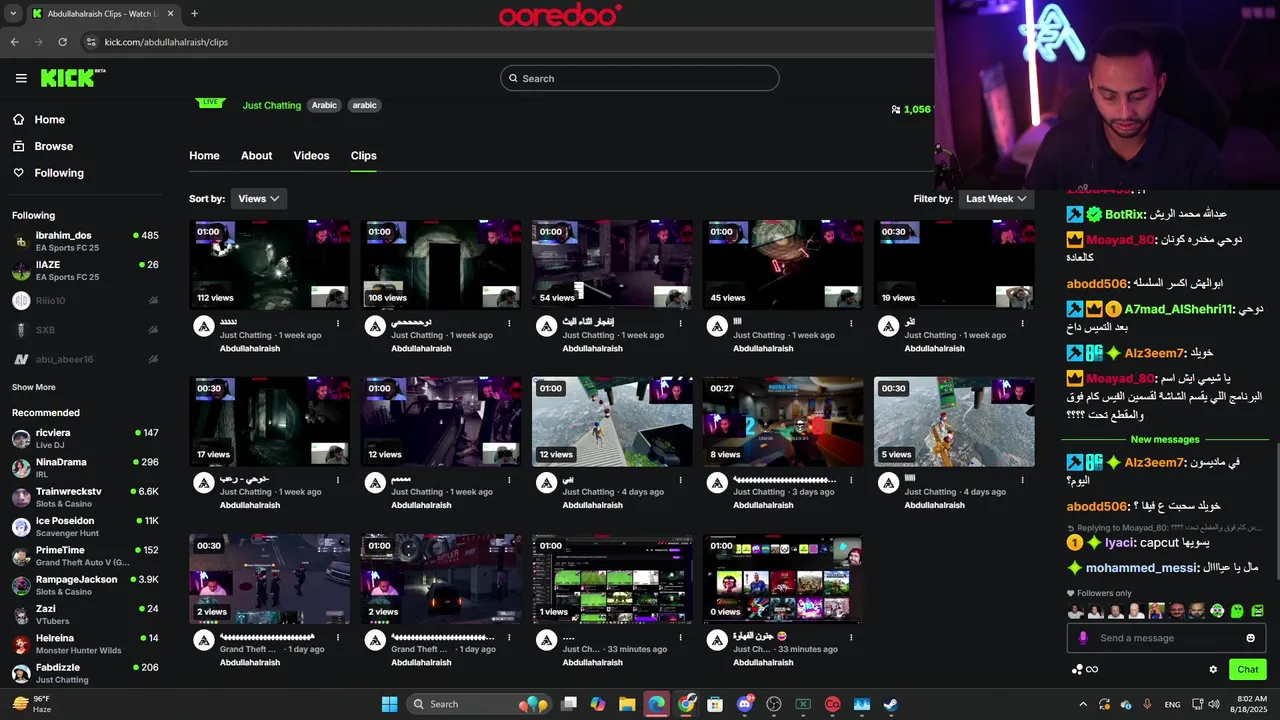The height and width of the screenshot is (720, 1280).
Task: Open recommended channel PrimeTime
Action: point(85,555)
